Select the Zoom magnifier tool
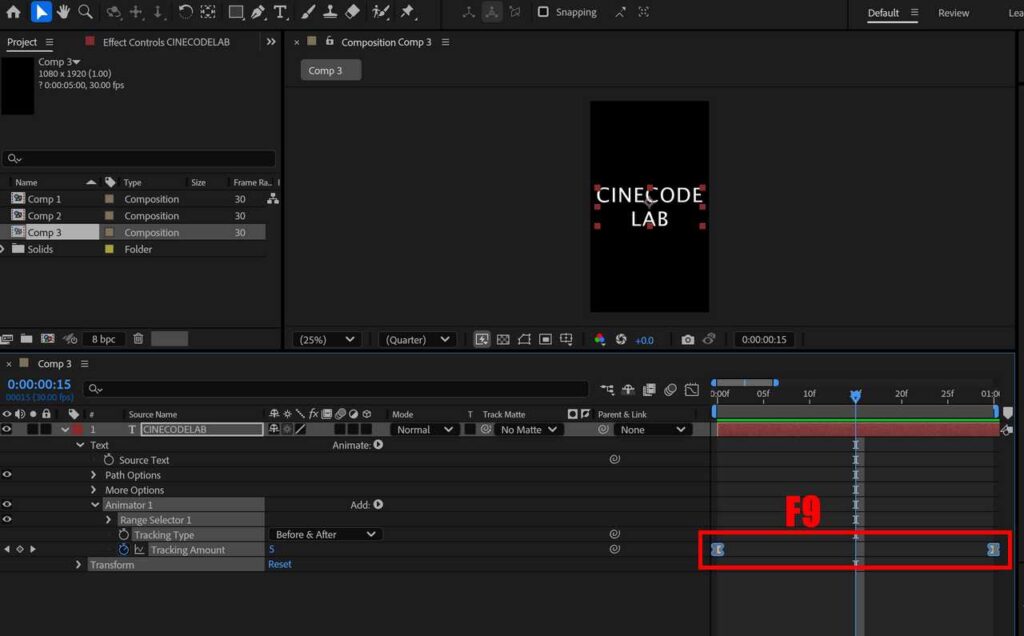 (85, 12)
